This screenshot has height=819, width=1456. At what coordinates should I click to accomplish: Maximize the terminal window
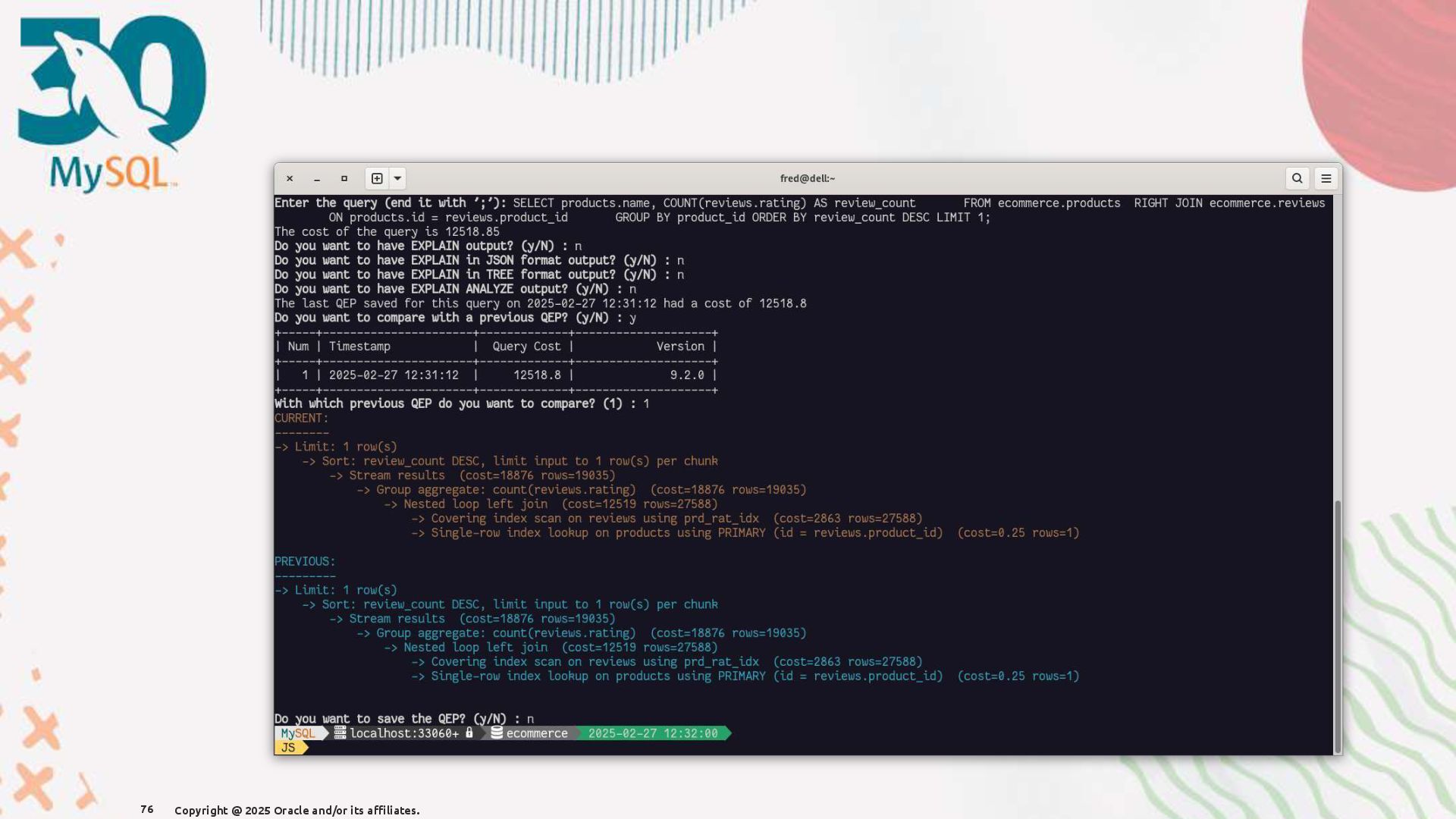click(344, 178)
